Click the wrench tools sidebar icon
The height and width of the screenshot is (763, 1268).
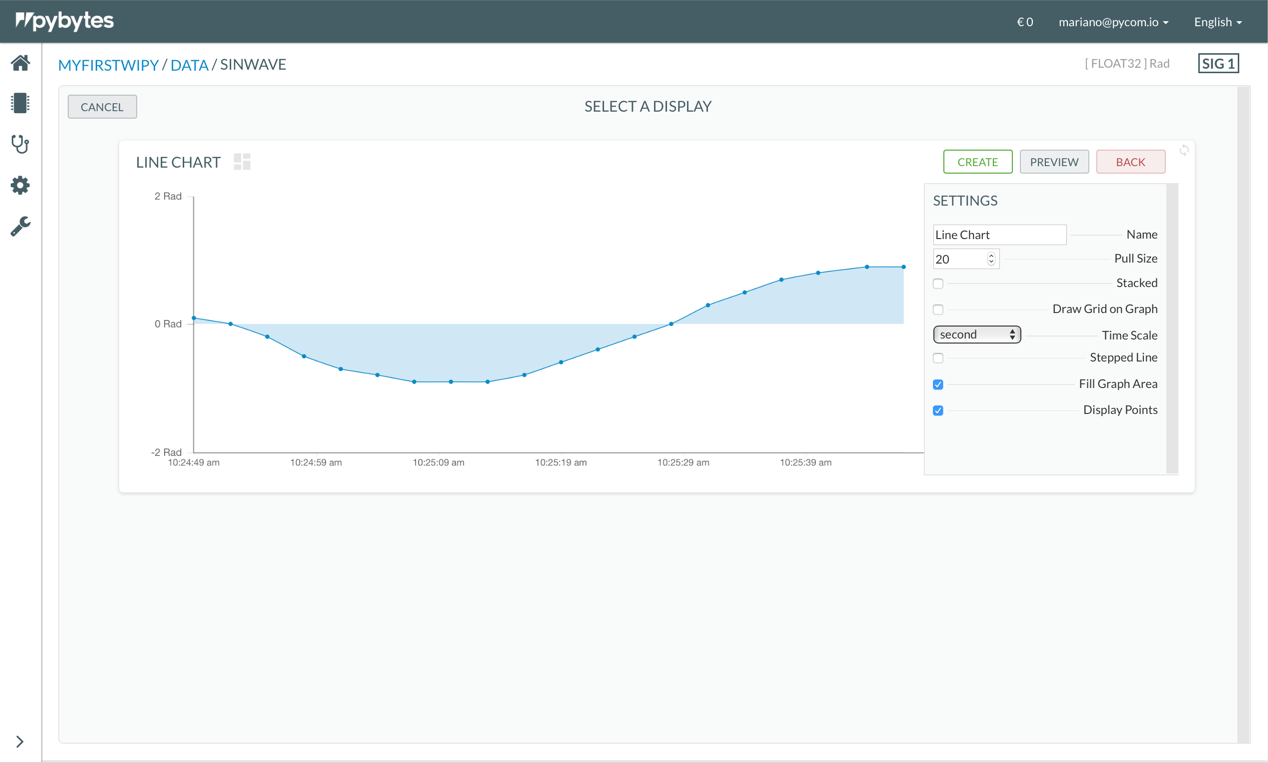pyautogui.click(x=20, y=227)
